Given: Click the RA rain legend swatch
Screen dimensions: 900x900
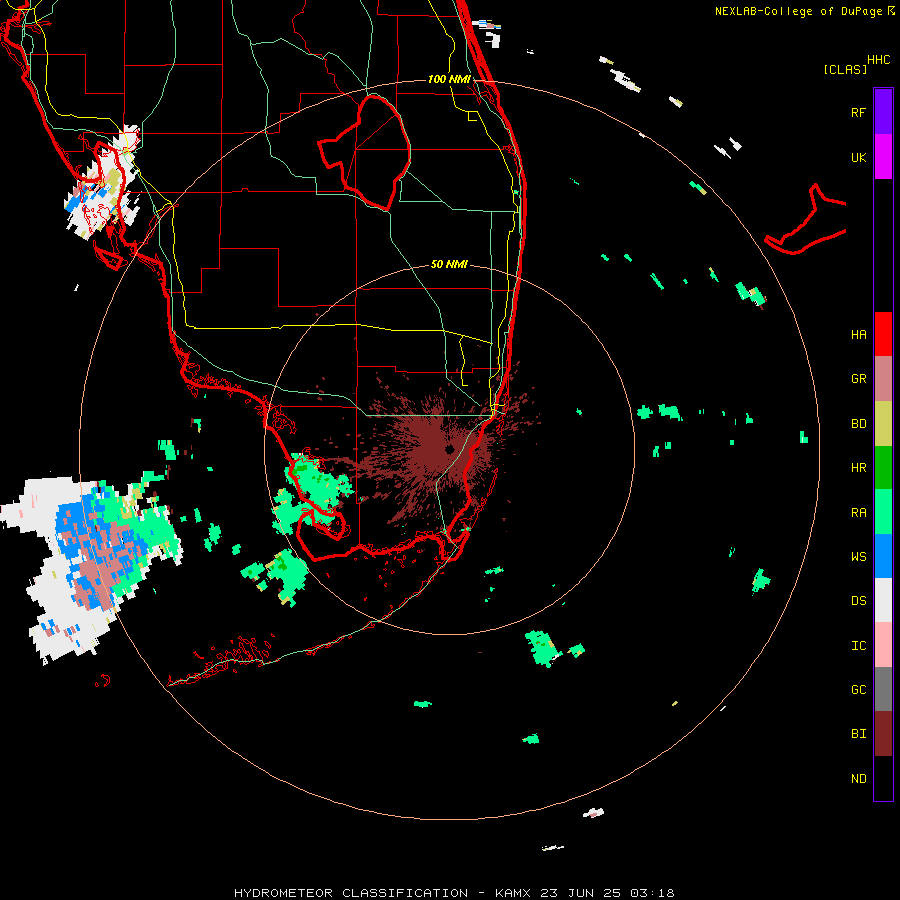Looking at the screenshot, I should [x=883, y=512].
